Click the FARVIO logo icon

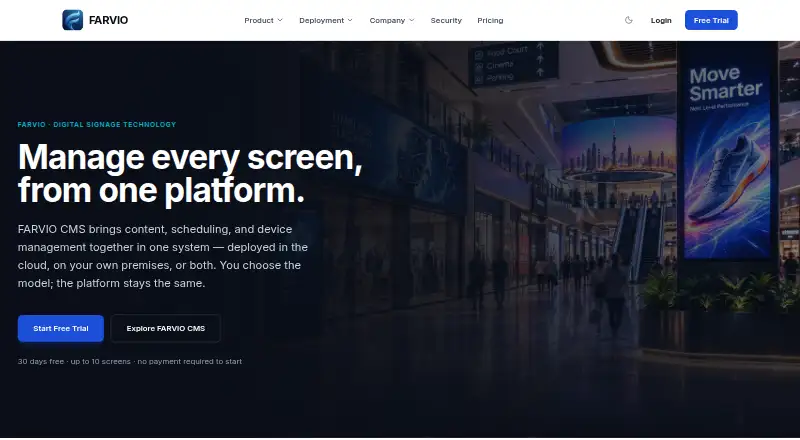pos(72,20)
